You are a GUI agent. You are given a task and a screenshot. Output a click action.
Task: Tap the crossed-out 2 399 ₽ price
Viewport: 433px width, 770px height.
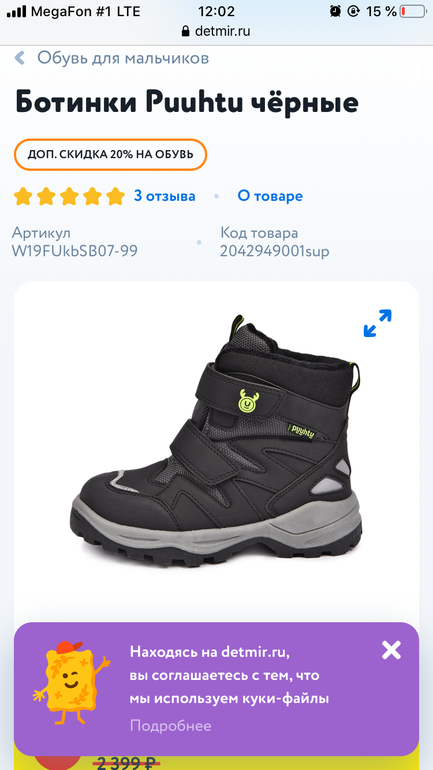pos(129,764)
